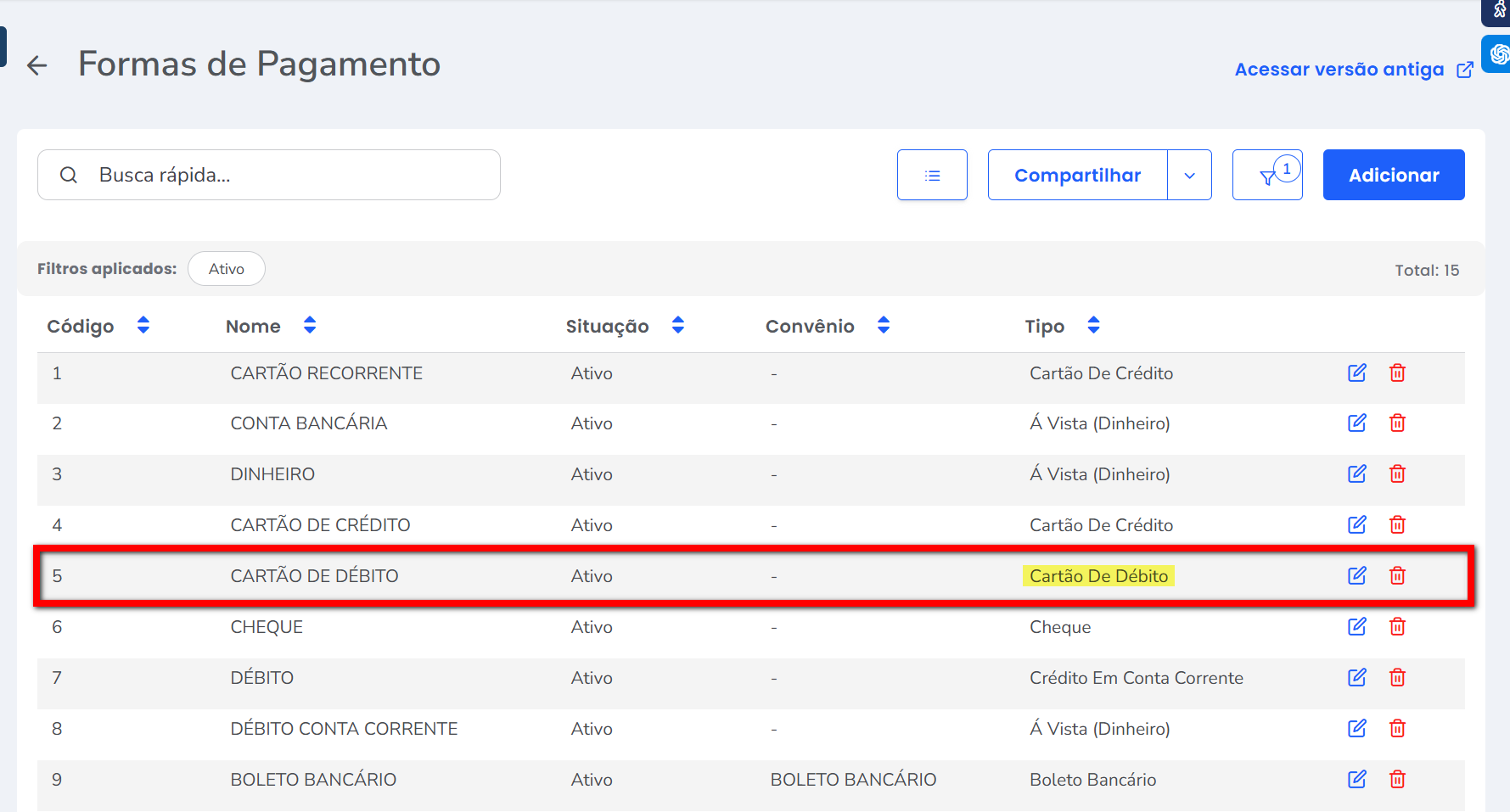Edit the CARTÃO DE DÉBITO row
The width and height of the screenshot is (1510, 812).
pos(1356,575)
